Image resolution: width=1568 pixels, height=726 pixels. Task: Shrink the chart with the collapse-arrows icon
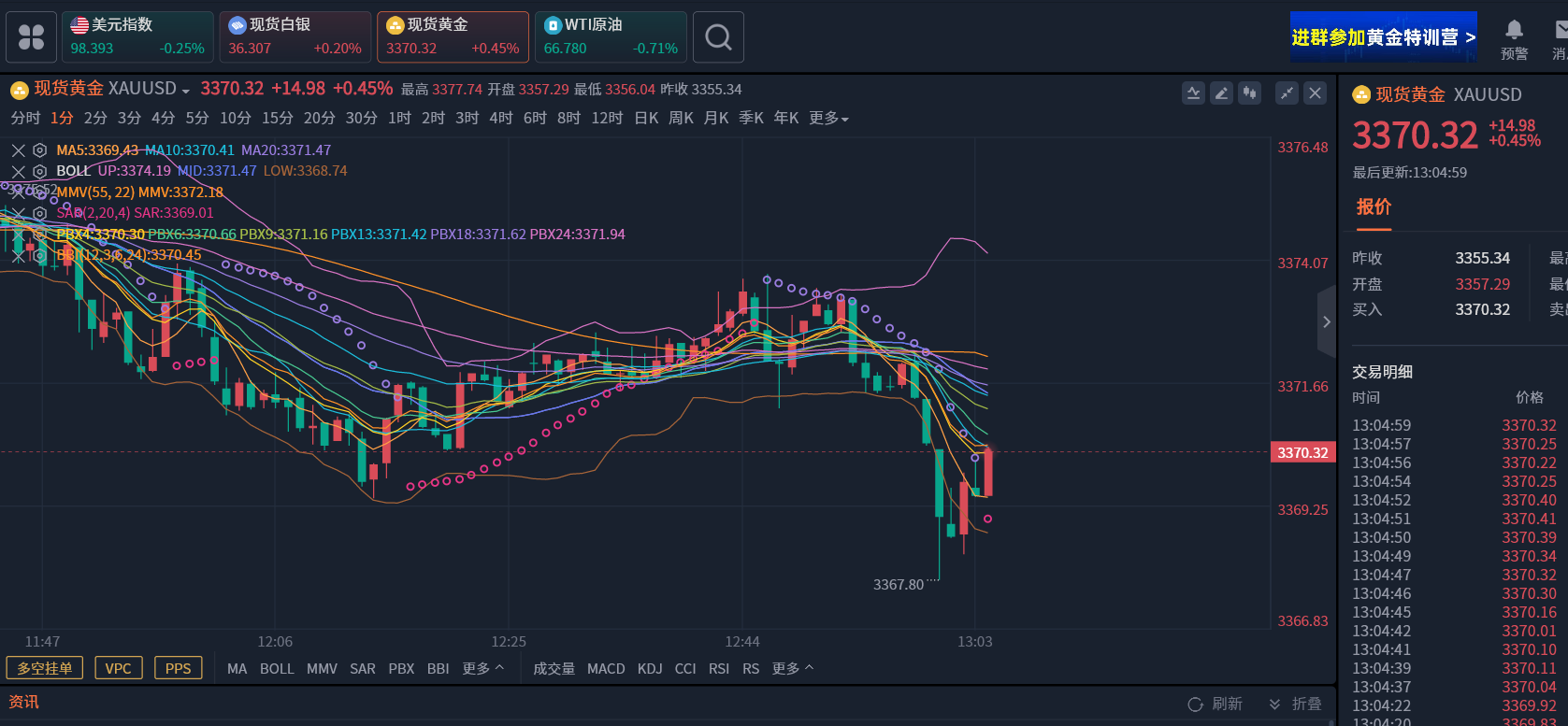point(1287,93)
